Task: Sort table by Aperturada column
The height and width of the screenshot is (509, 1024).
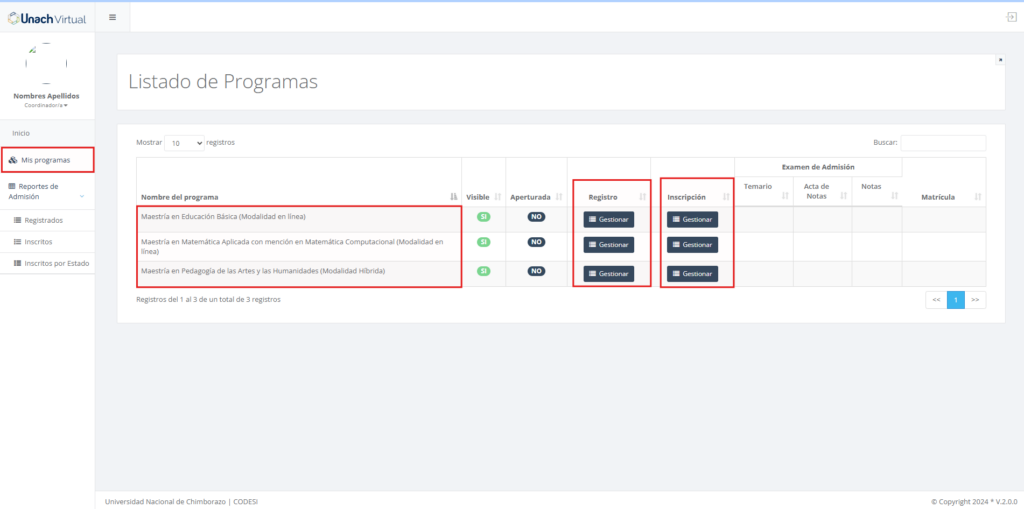Action: tap(558, 197)
